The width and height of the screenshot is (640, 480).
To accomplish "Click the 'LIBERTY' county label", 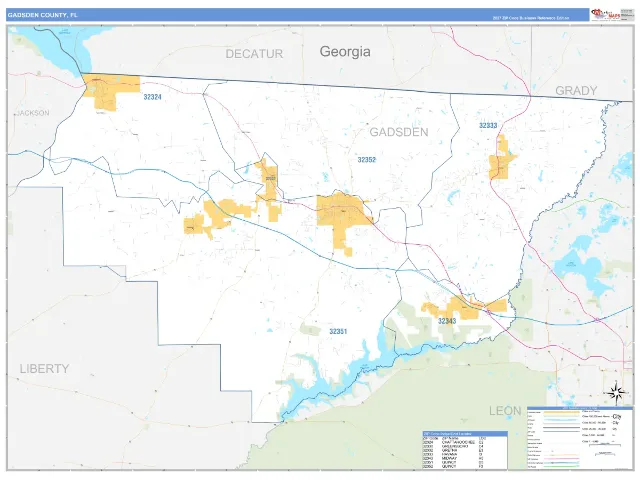I will click(x=44, y=369).
